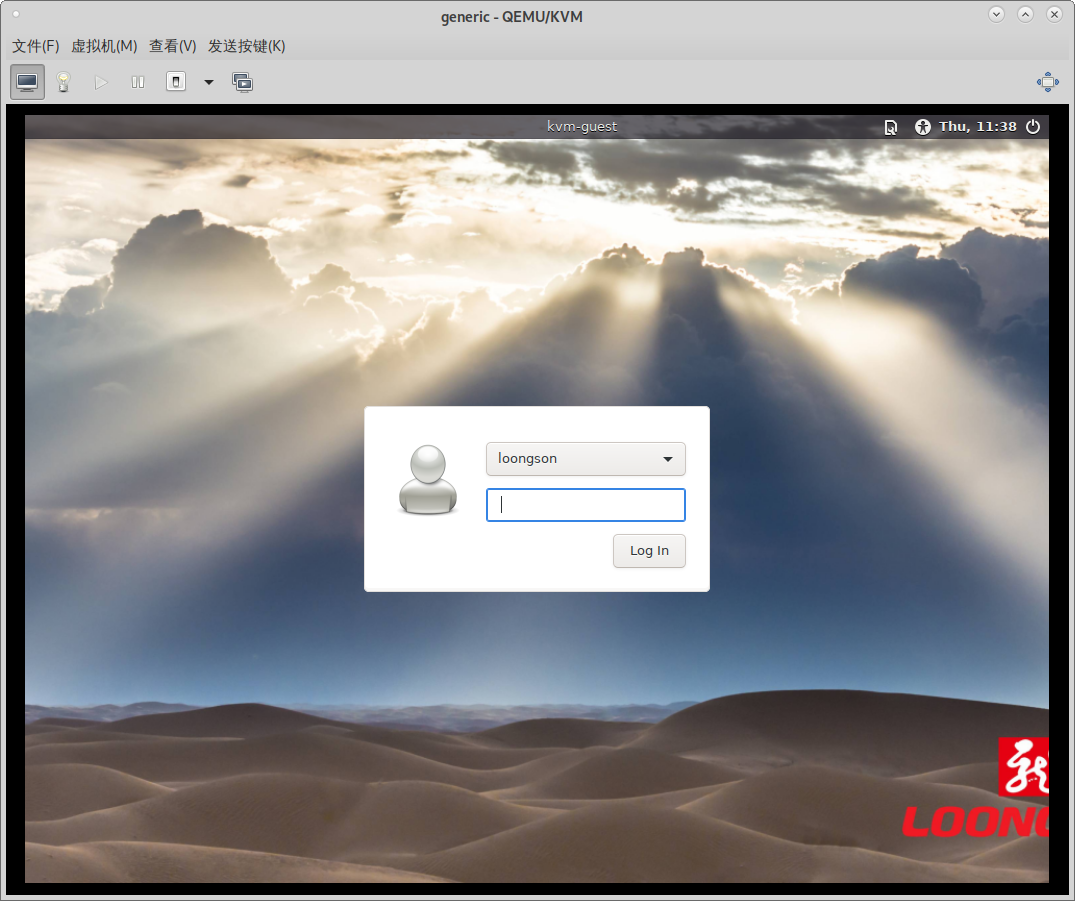The width and height of the screenshot is (1075, 901).
Task: Open the 文件(F) menu
Action: pos(35,46)
